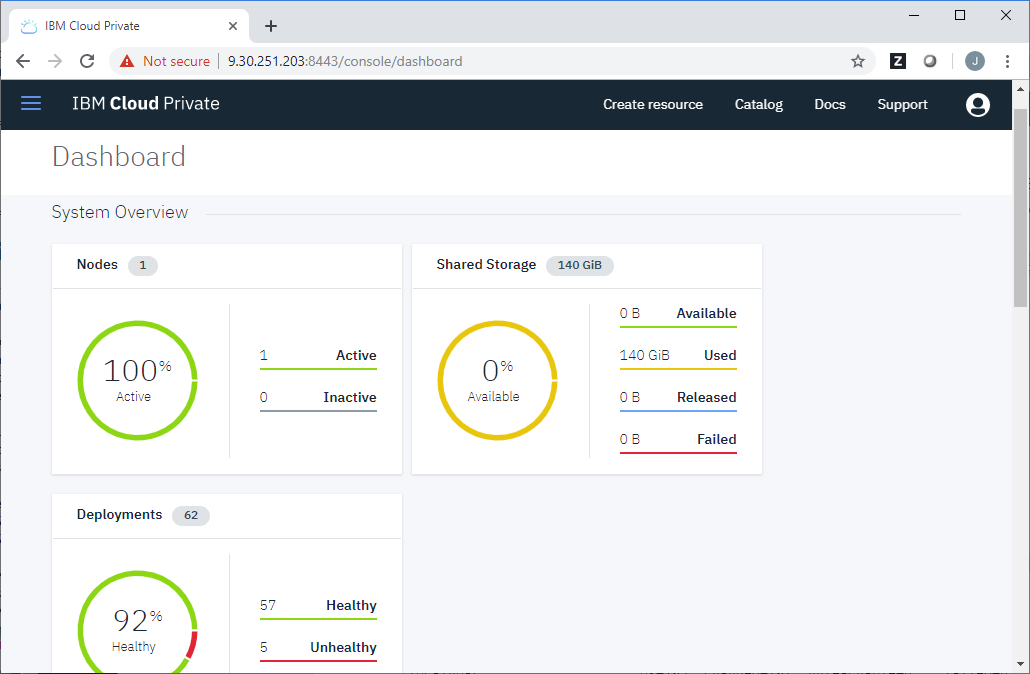Open the Support menu
This screenshot has height=674, width=1030.
point(902,104)
